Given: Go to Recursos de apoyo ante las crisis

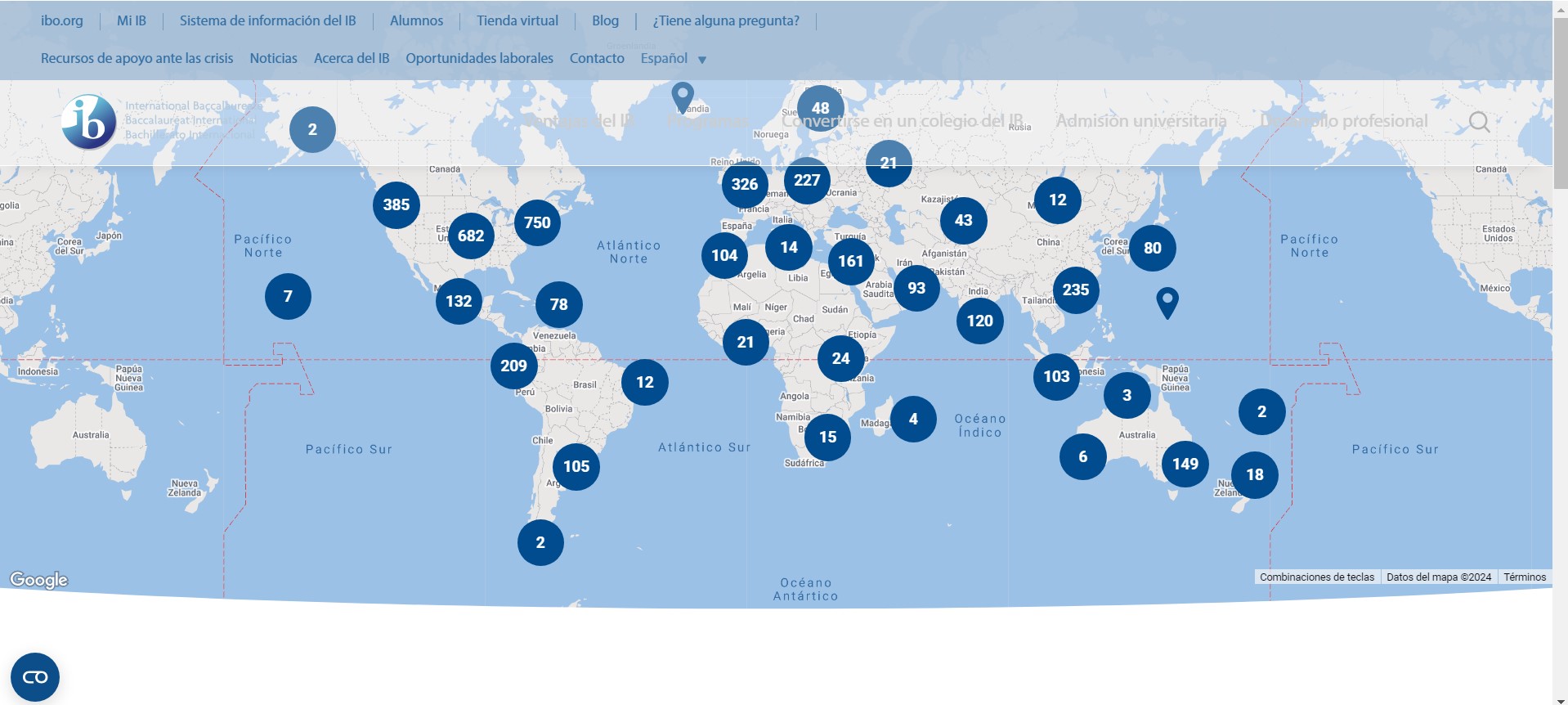Looking at the screenshot, I should 137,58.
